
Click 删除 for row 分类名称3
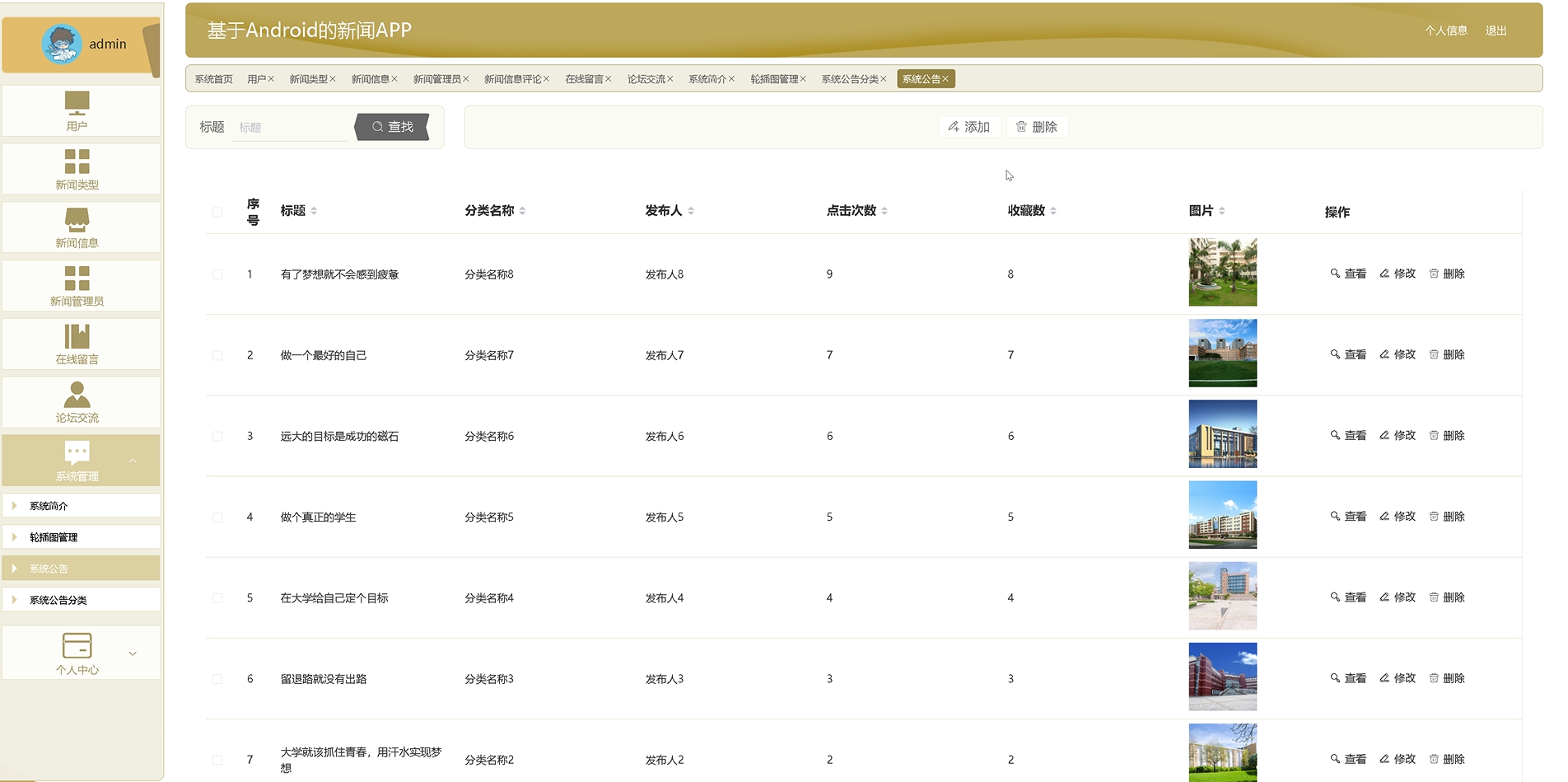coord(1447,678)
